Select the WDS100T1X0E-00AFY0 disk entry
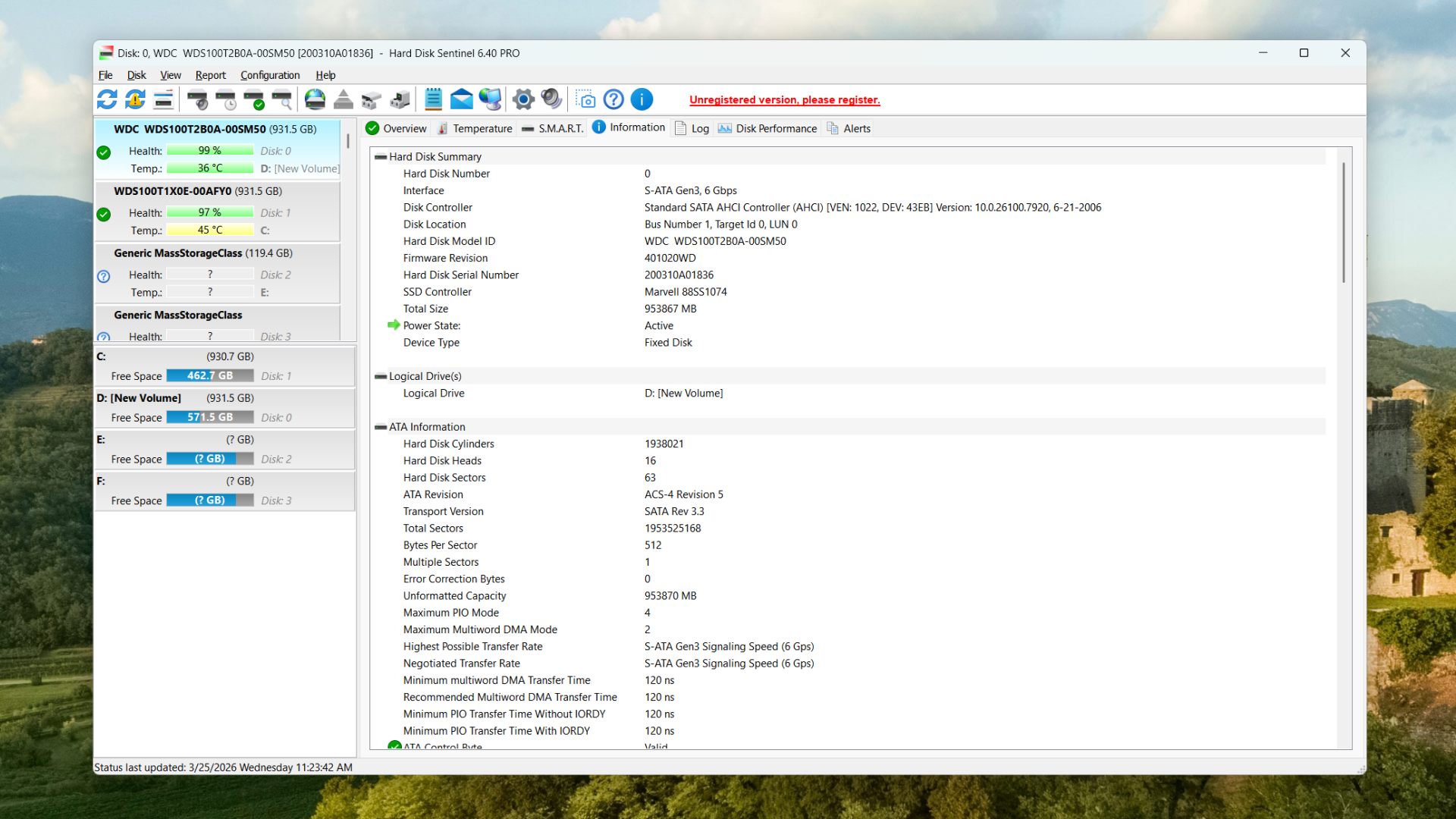 tap(218, 212)
